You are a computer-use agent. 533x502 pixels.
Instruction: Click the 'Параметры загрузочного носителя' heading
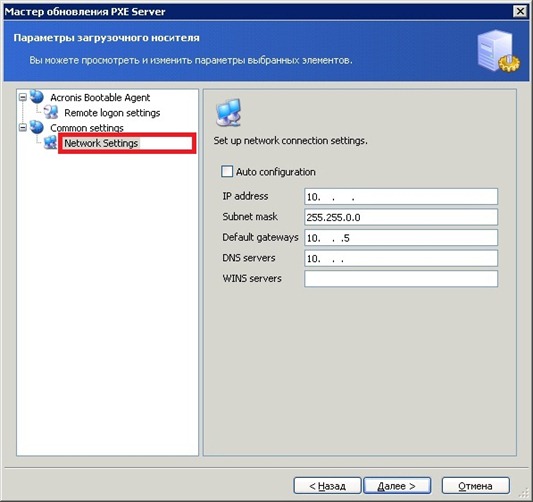pos(106,37)
